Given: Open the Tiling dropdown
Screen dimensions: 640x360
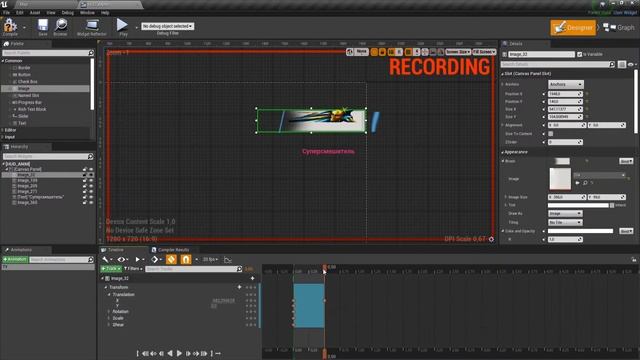Looking at the screenshot, I should click(x=565, y=222).
